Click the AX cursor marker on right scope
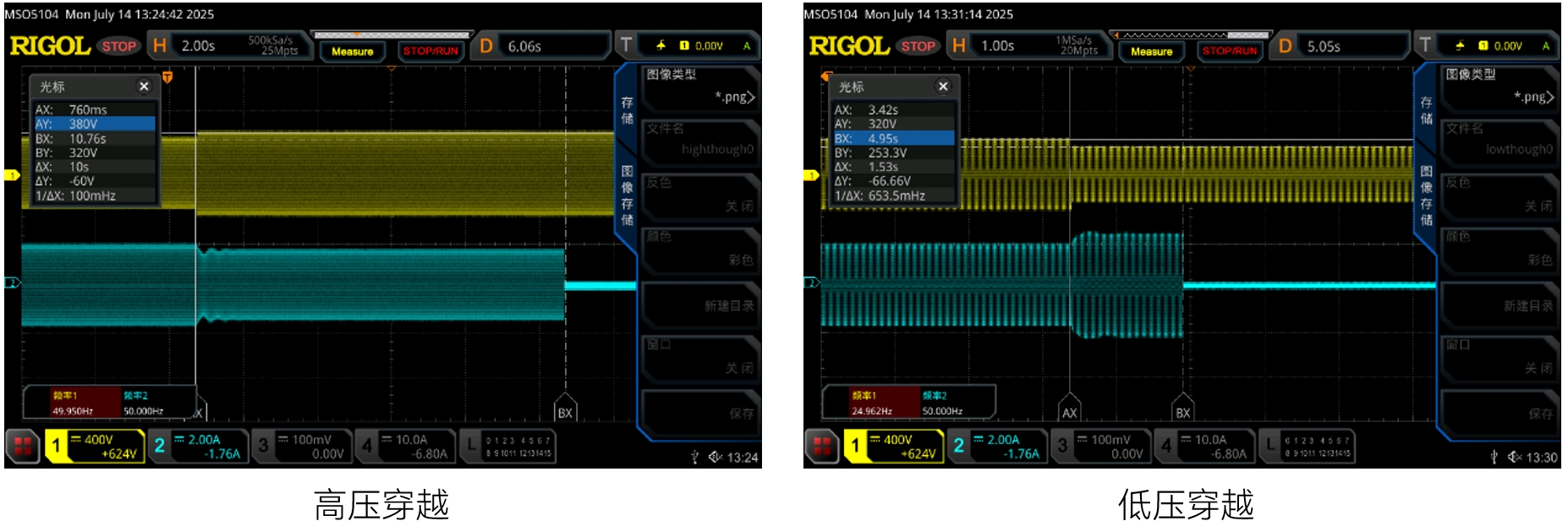Image resolution: width=1568 pixels, height=532 pixels. click(x=1069, y=411)
